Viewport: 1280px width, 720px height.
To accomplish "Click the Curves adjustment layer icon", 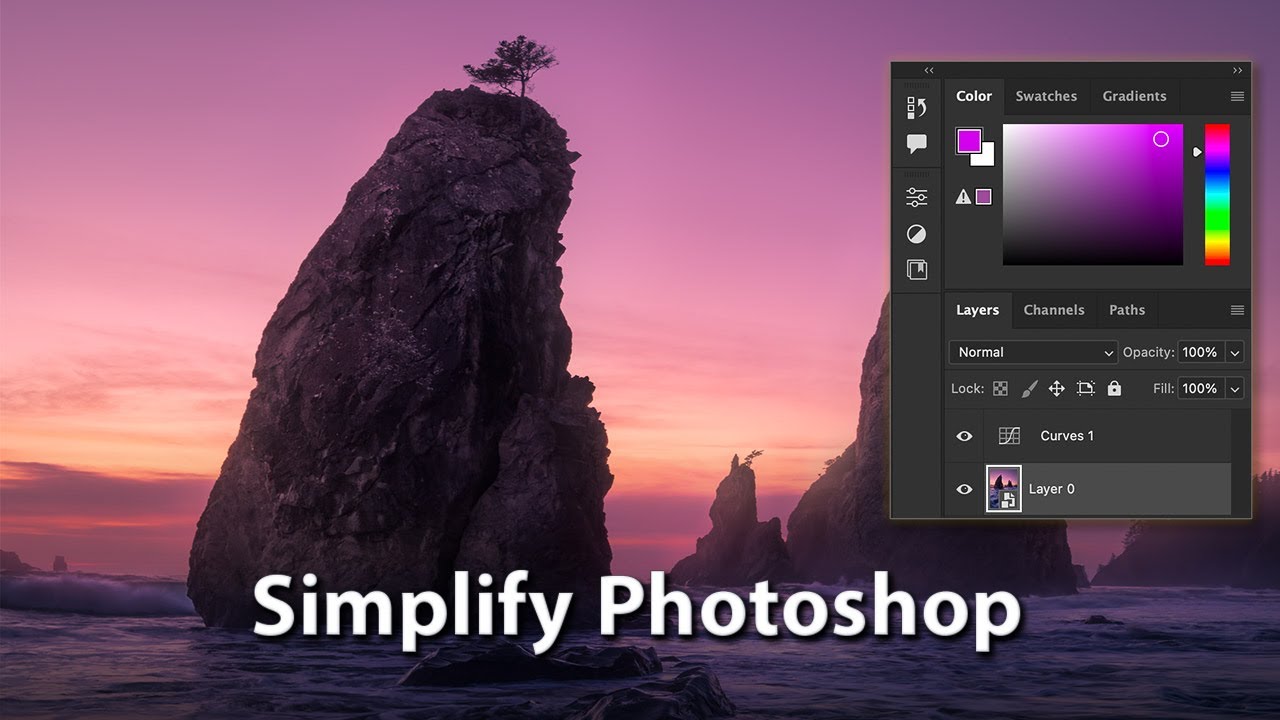I will (x=1009, y=436).
